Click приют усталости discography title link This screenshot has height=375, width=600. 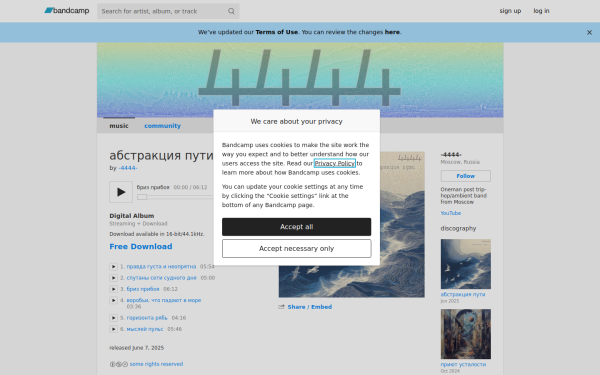463,365
